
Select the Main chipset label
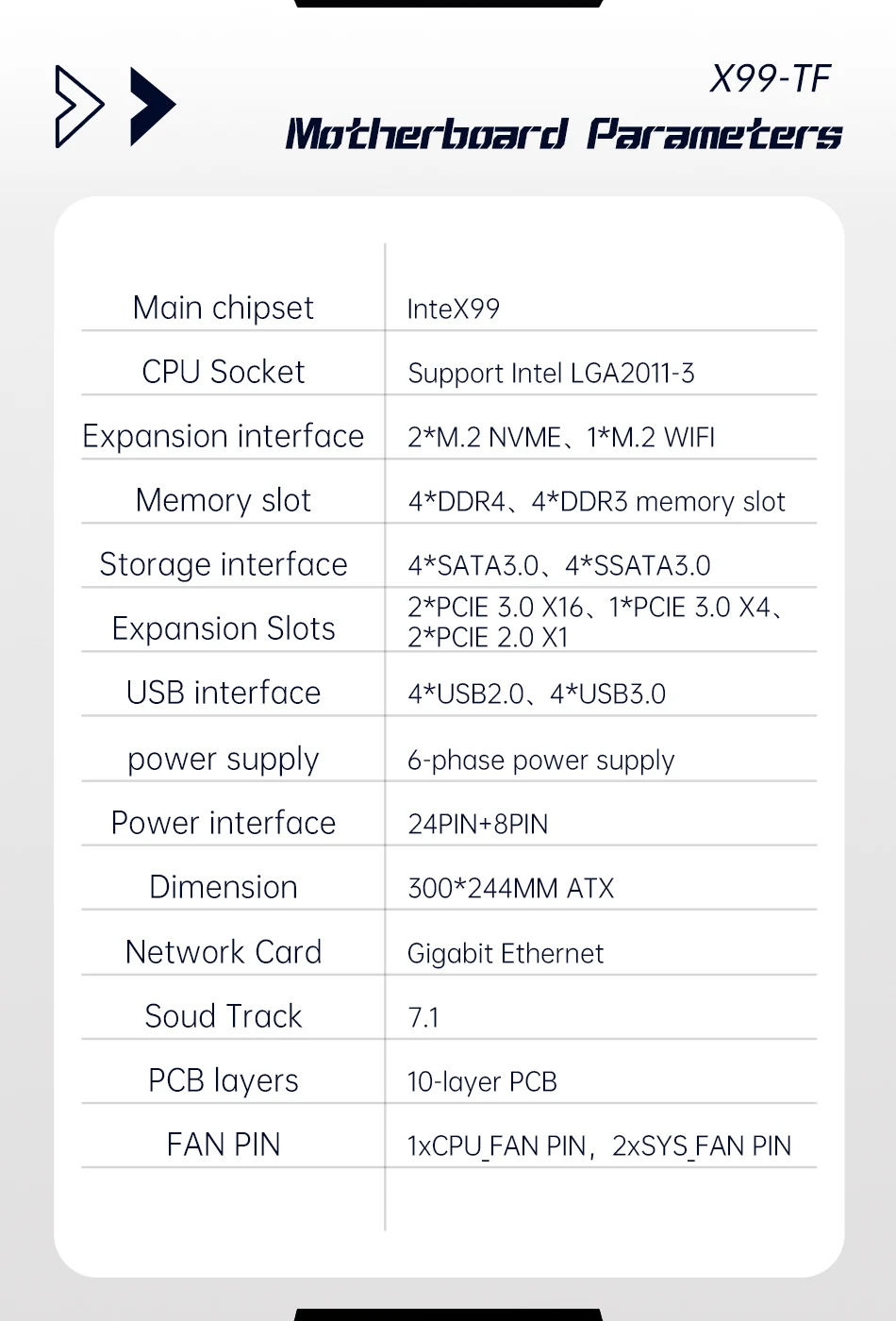[x=224, y=308]
